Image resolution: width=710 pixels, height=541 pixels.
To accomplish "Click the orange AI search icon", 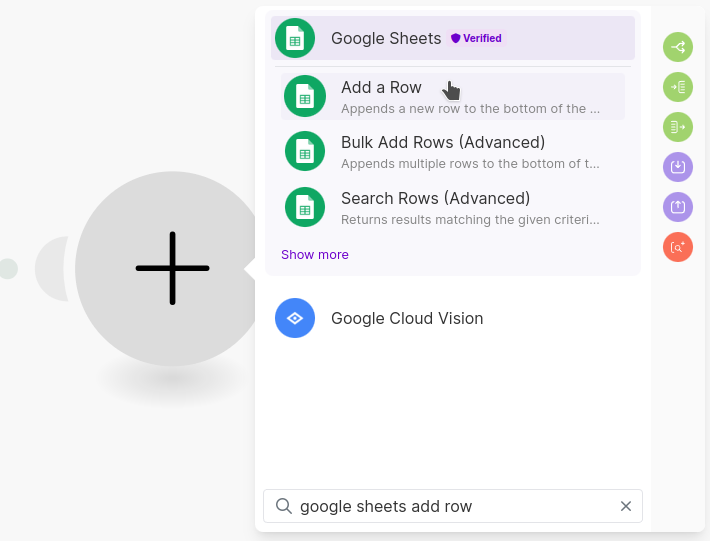I will 678,247.
